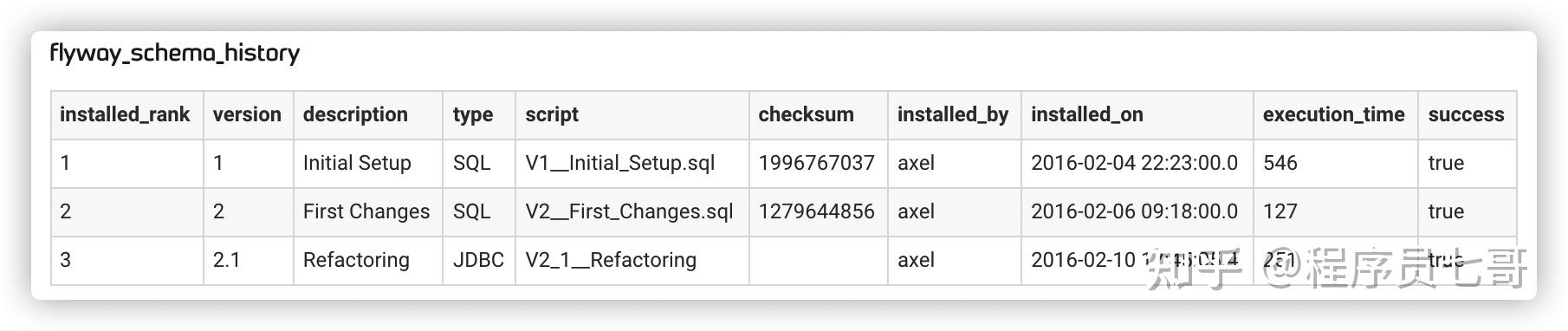Click the flyway_schema_history table title
Image resolution: width=1568 pixels, height=331 pixels.
click(x=175, y=54)
